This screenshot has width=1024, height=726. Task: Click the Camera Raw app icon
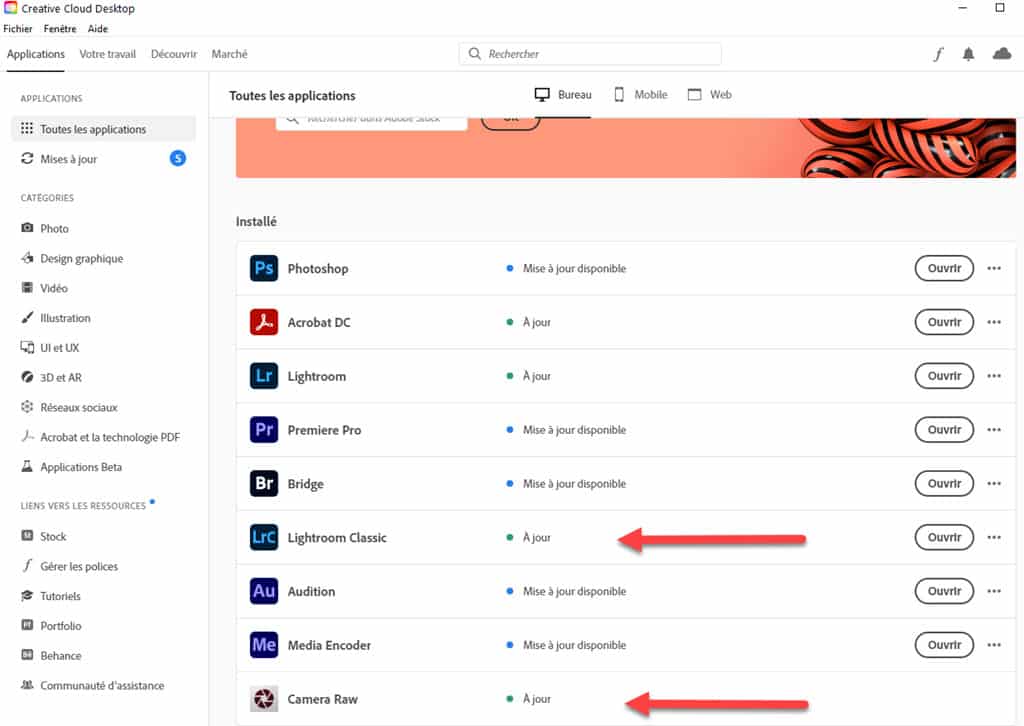tap(264, 699)
